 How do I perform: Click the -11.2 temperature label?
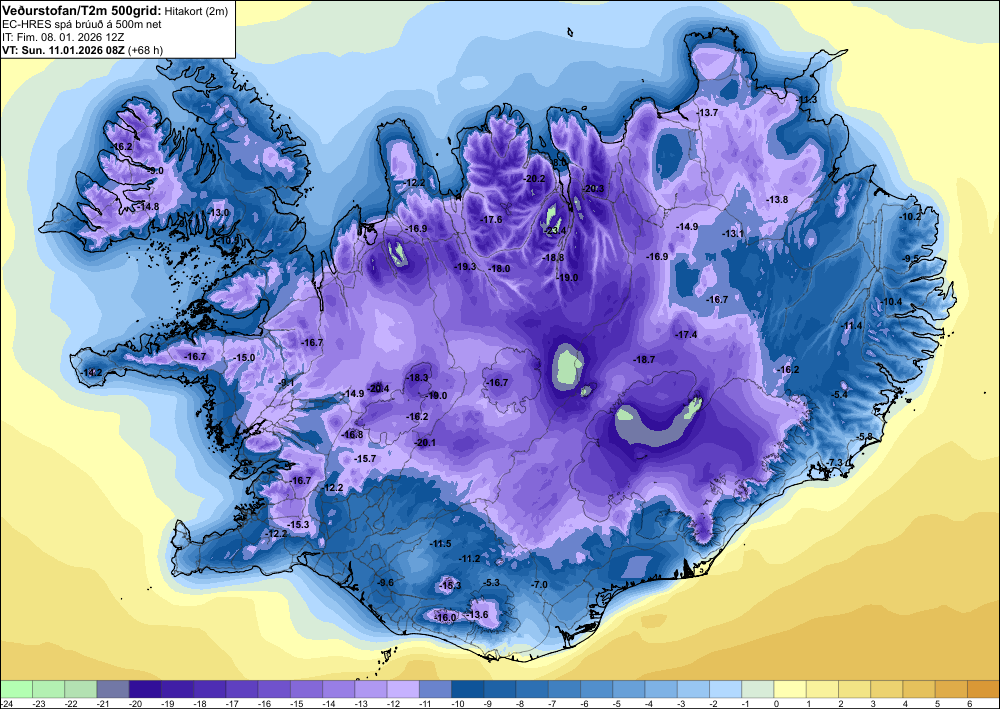[x=469, y=559]
